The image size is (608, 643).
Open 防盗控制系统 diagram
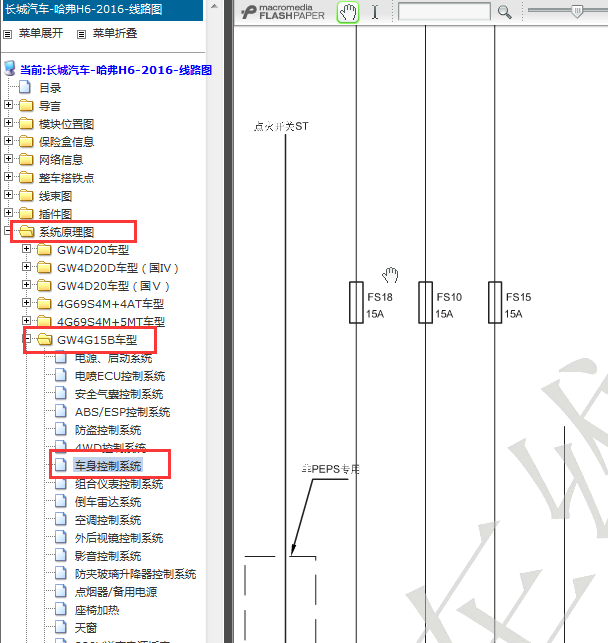pyautogui.click(x=108, y=430)
